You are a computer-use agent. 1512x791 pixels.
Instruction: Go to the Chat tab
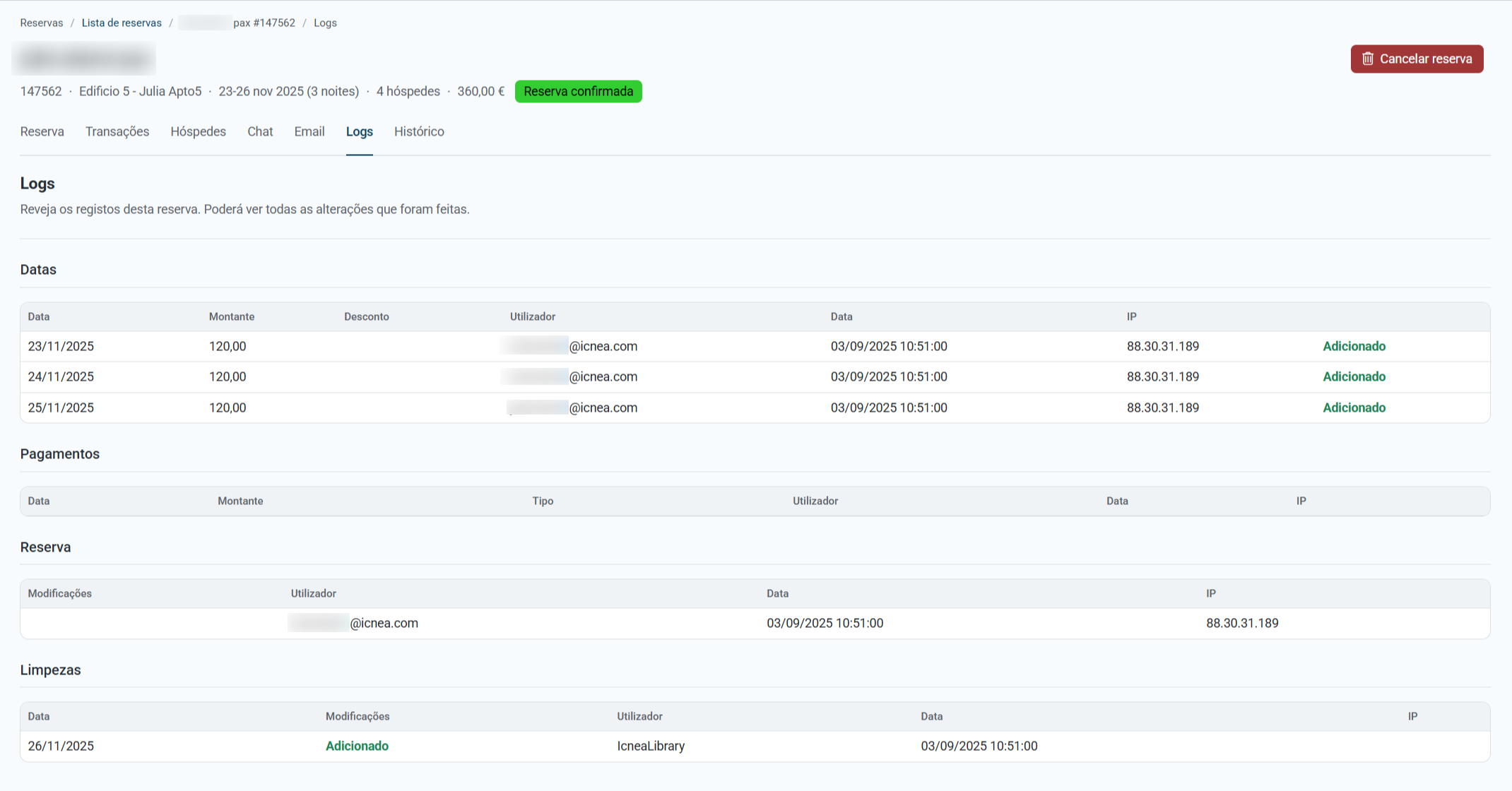click(260, 131)
